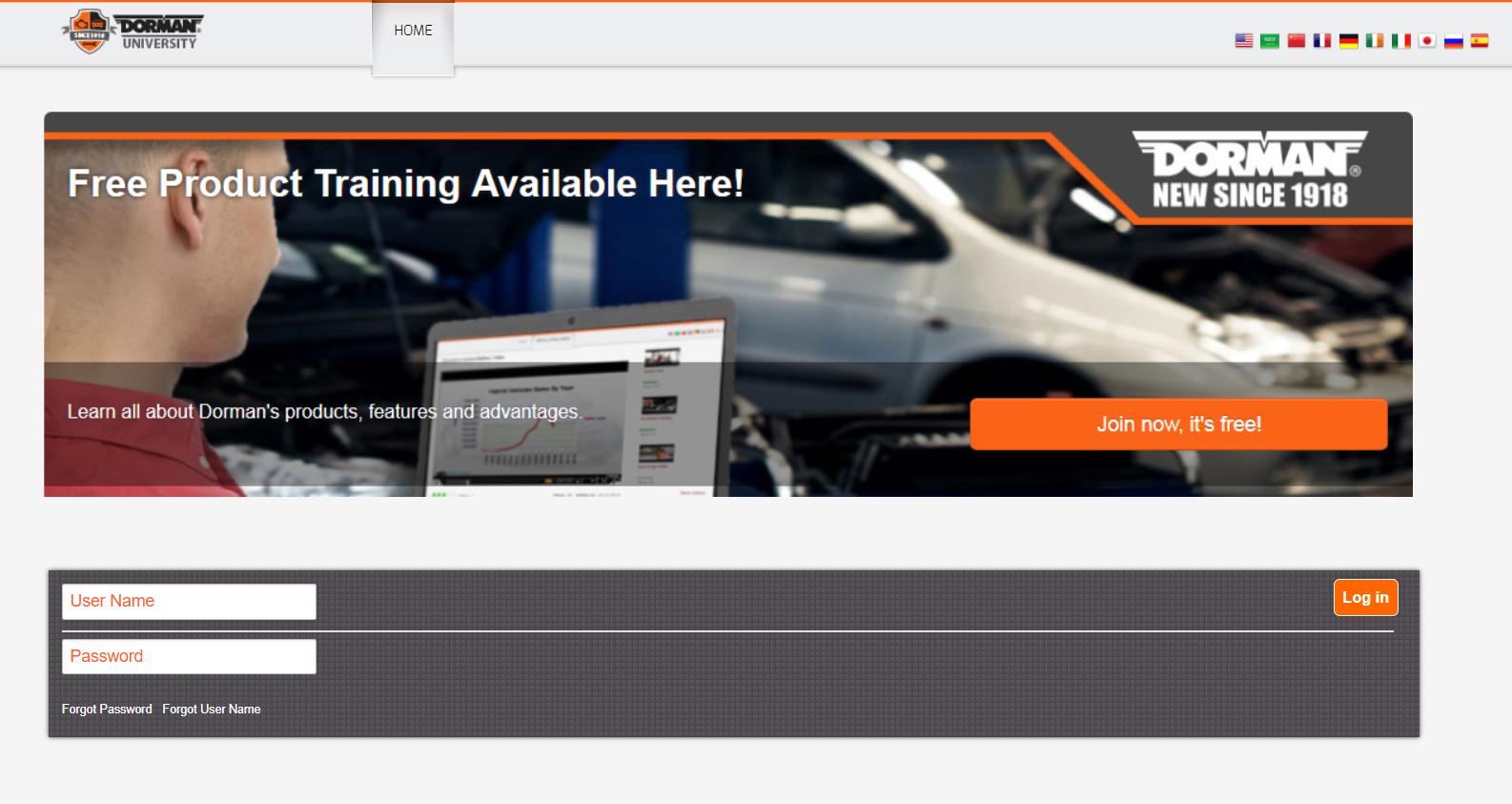Choose the Russia flag for Russian
The image size is (1512, 804).
1454,41
